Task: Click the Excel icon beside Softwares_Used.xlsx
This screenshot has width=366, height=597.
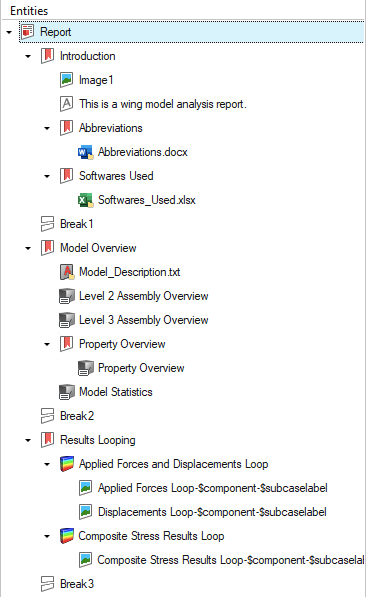Action: click(85, 200)
